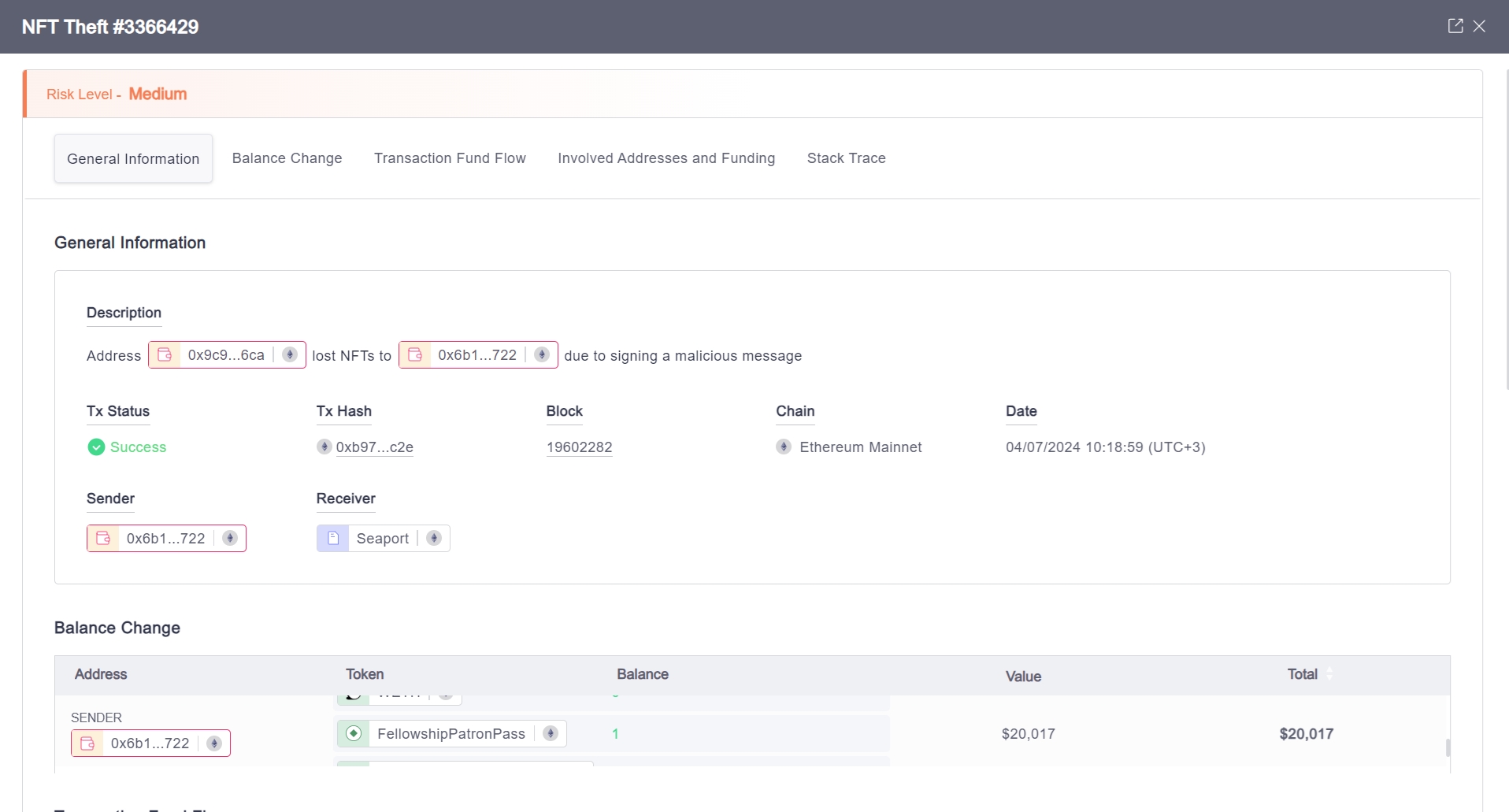Open the Transaction Fund Flow tab
This screenshot has width=1509, height=812.
point(450,158)
